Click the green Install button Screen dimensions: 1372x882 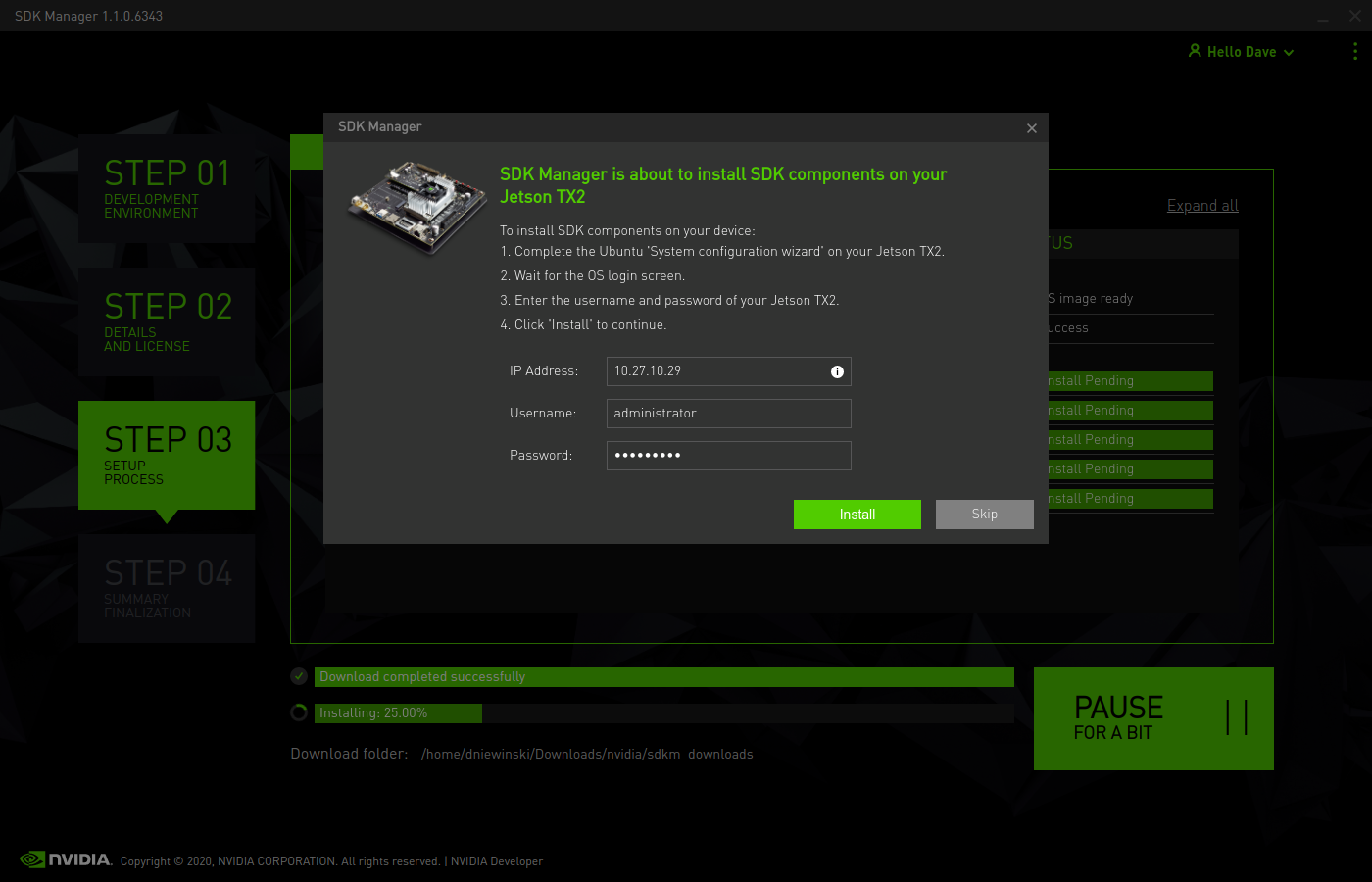click(857, 514)
